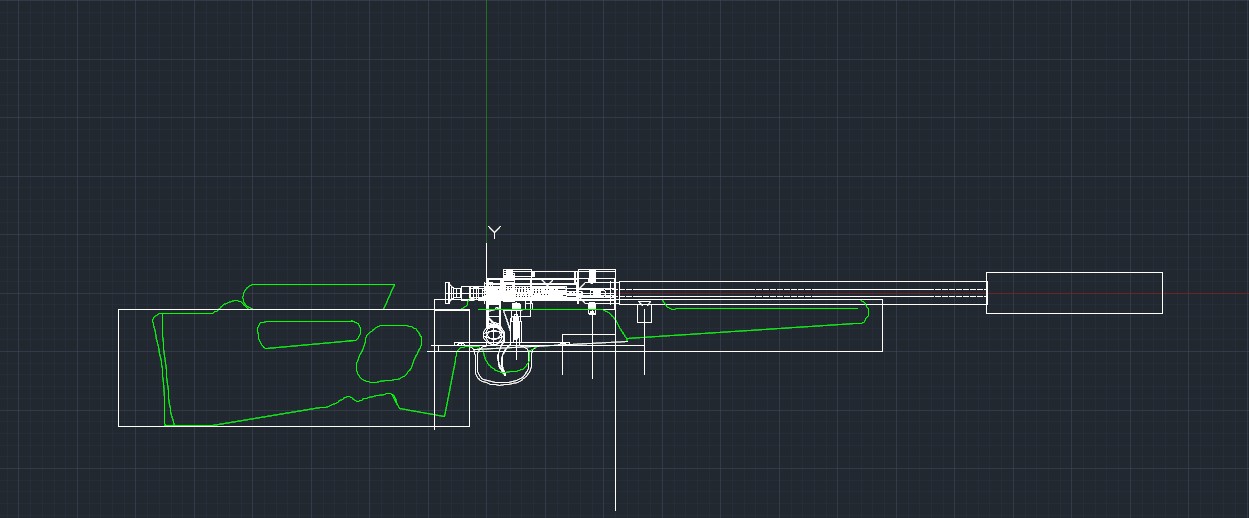Select the small rectangle under the barrel
Viewport: 1249px width, 518px height.
click(x=645, y=311)
